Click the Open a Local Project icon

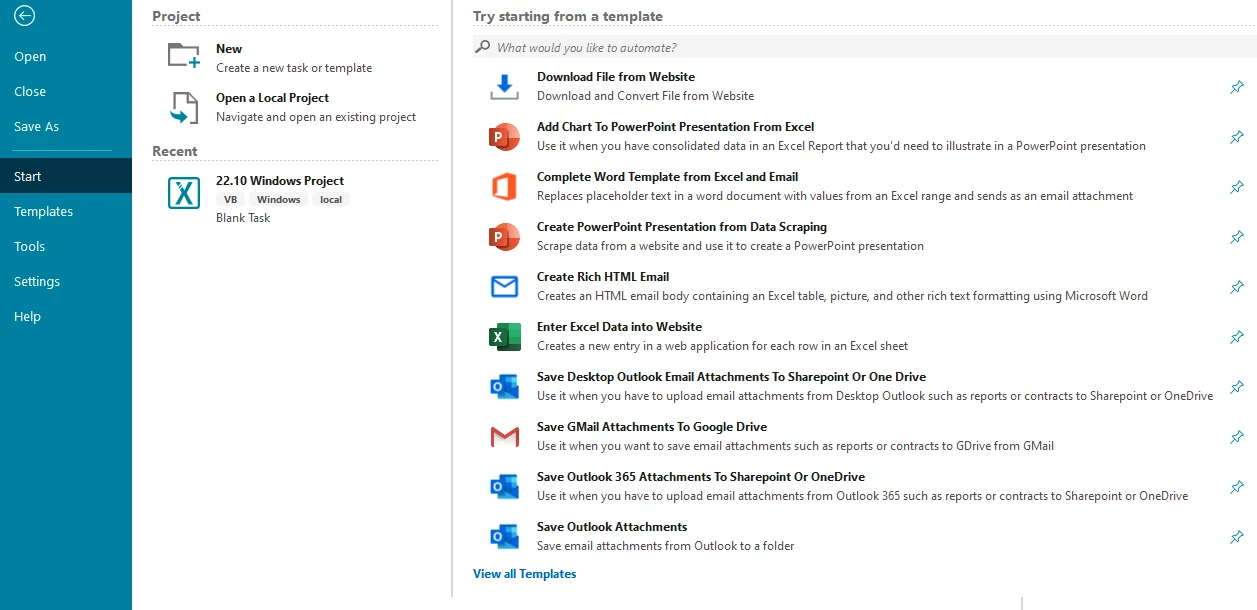tap(184, 108)
